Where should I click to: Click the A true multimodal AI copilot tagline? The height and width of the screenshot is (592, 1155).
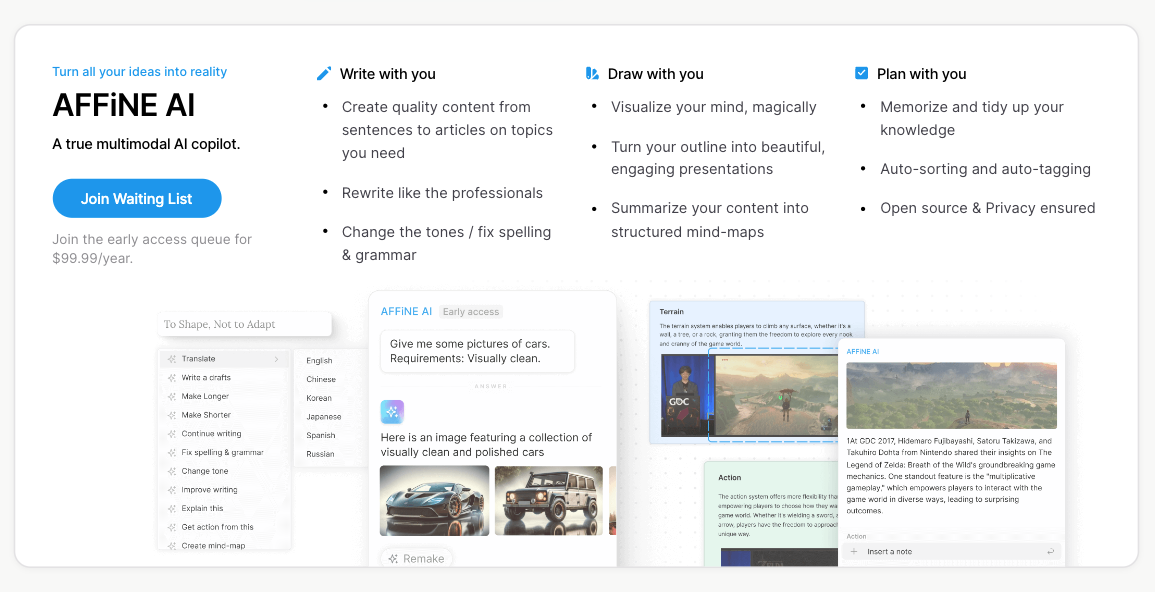[147, 144]
